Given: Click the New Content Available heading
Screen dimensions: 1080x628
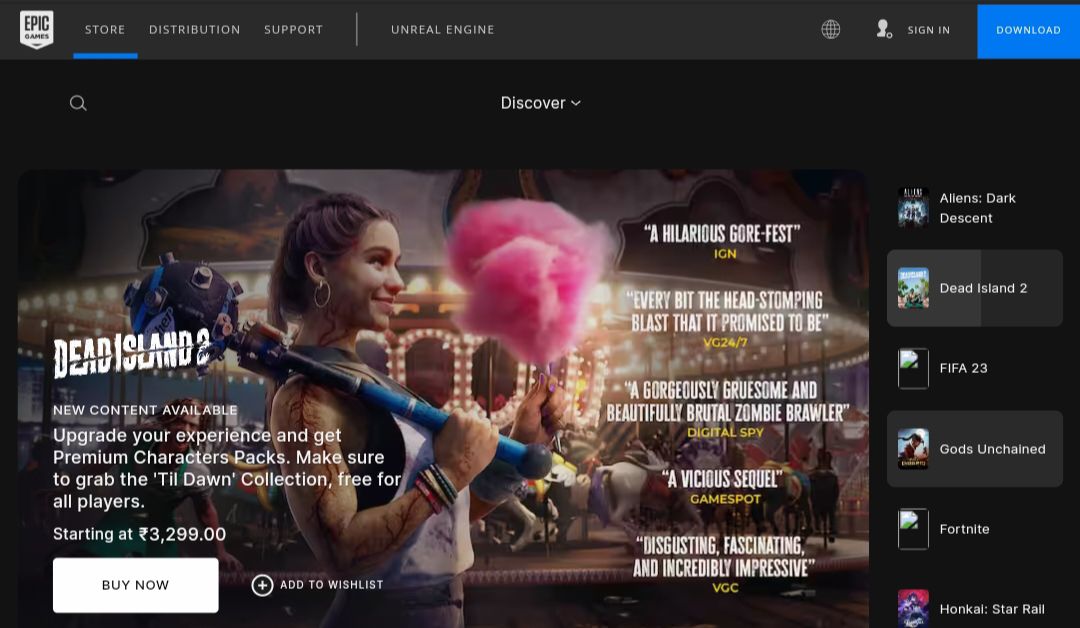Looking at the screenshot, I should 145,410.
